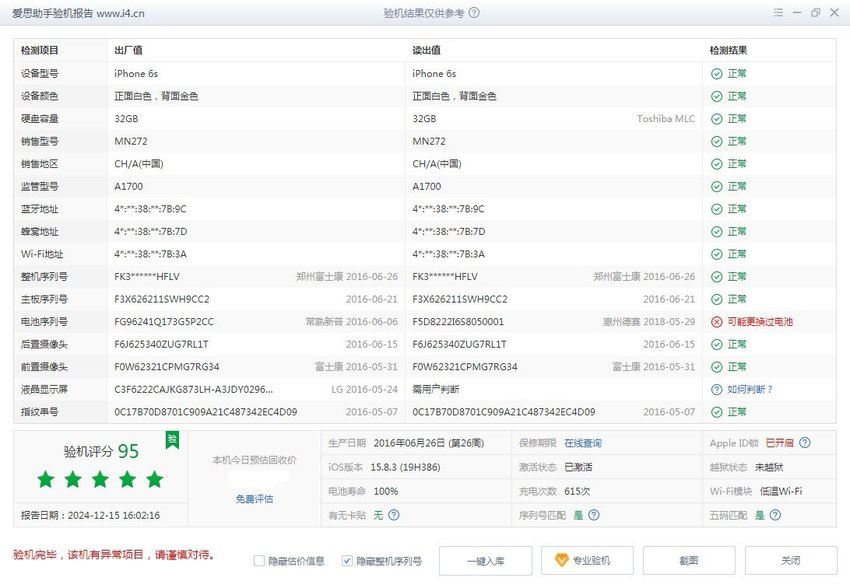Click the factory 监管型号 value A1700
The width and height of the screenshot is (850, 588).
[128, 186]
